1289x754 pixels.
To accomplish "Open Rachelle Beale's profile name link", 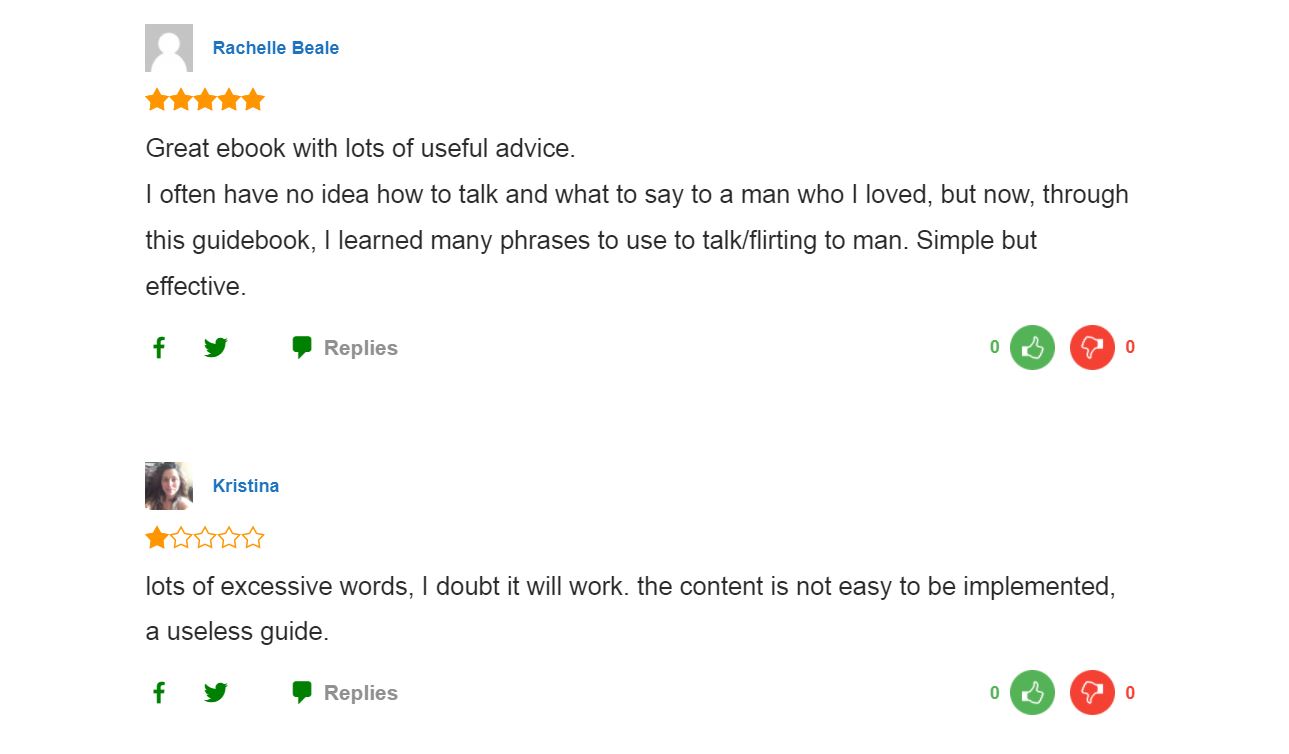I will 275,48.
